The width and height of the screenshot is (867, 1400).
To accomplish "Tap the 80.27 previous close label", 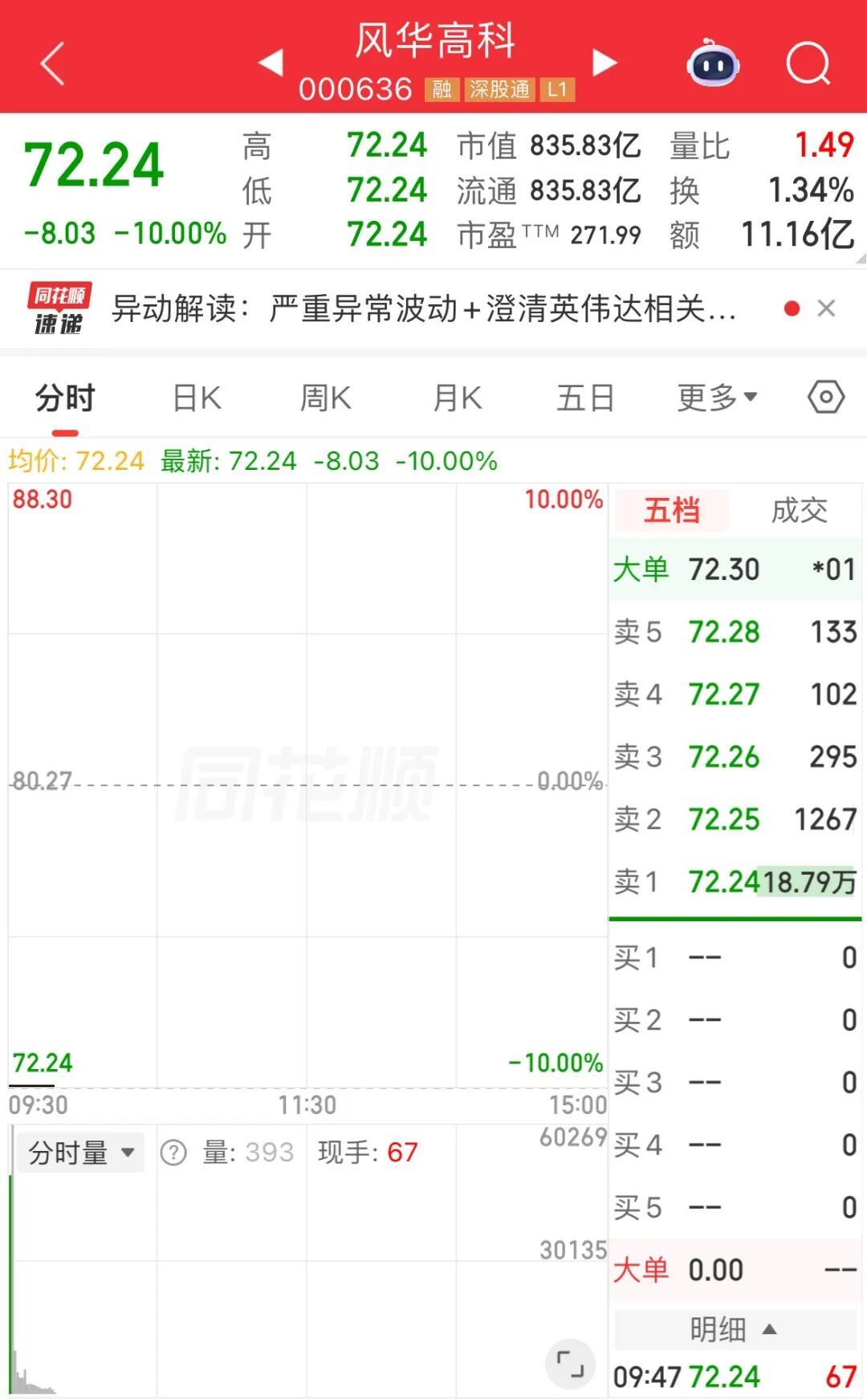I will pos(43,781).
